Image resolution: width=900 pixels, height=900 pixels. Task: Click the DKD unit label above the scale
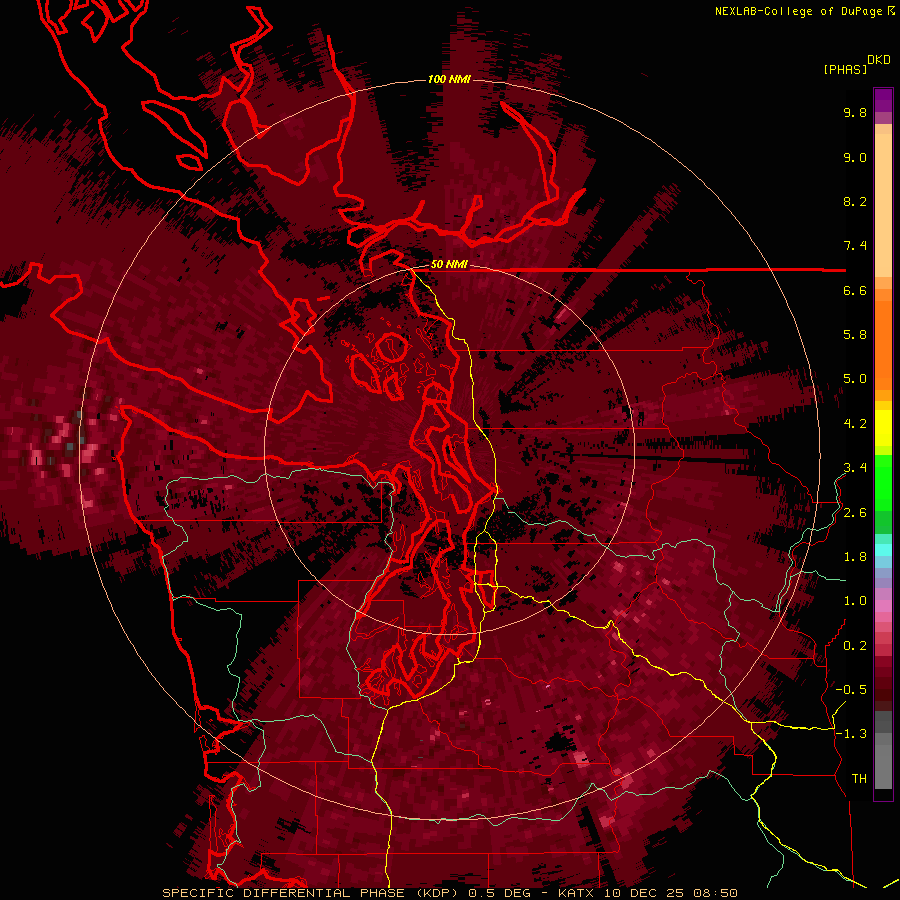click(879, 59)
